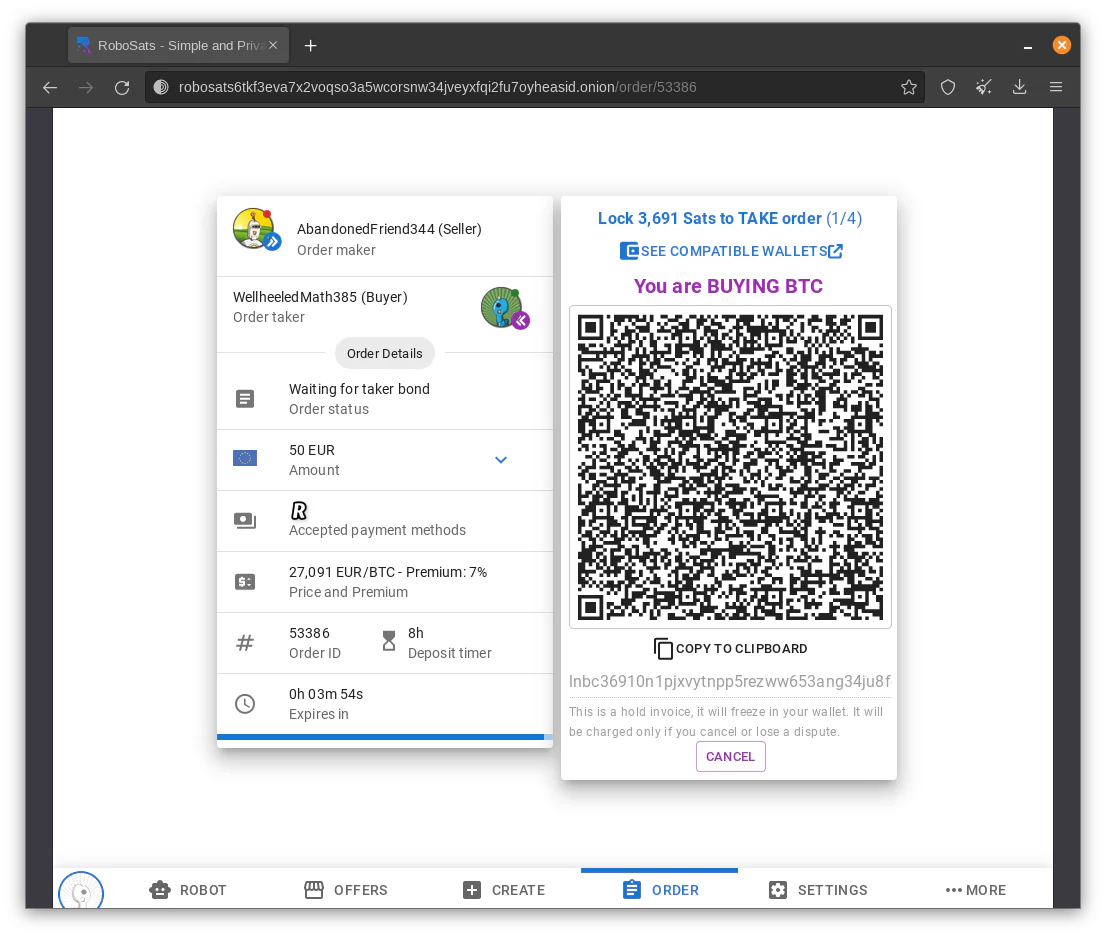Click 'You are BUYING BTC' text
Screen dimensions: 1106x937
click(729, 286)
